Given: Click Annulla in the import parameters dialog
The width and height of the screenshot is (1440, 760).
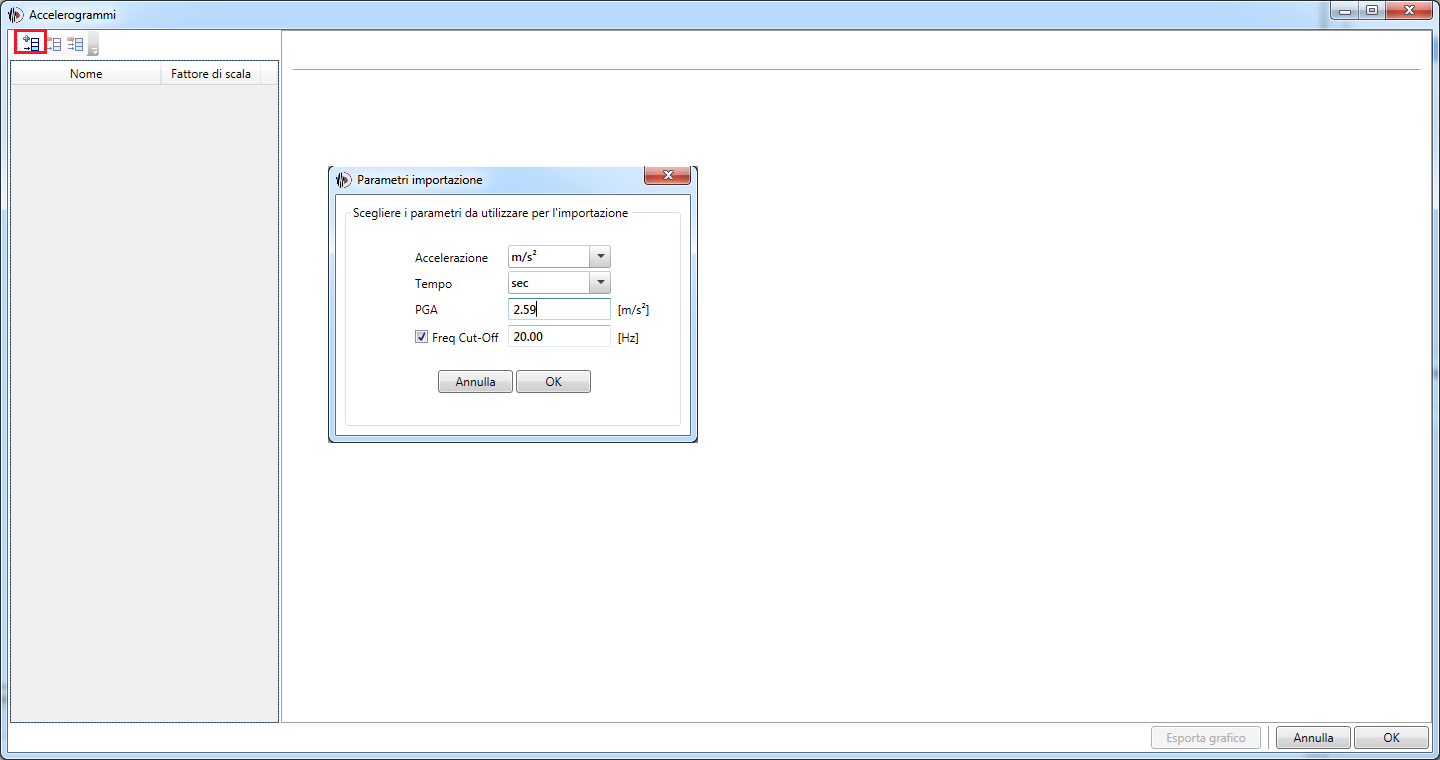Looking at the screenshot, I should point(475,382).
